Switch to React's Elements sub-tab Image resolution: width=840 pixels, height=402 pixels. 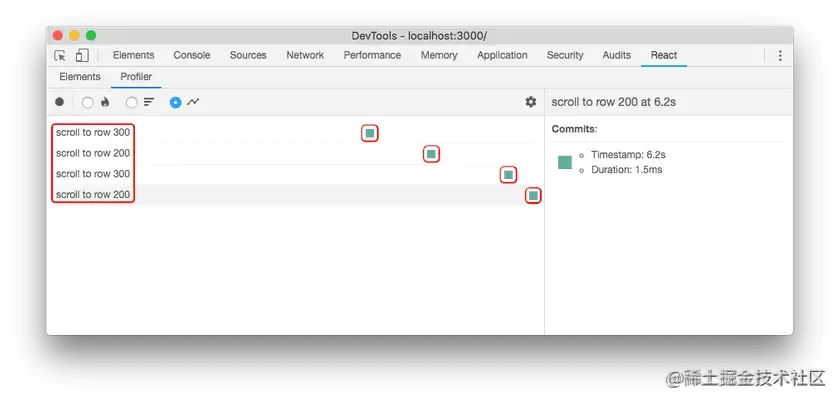80,77
